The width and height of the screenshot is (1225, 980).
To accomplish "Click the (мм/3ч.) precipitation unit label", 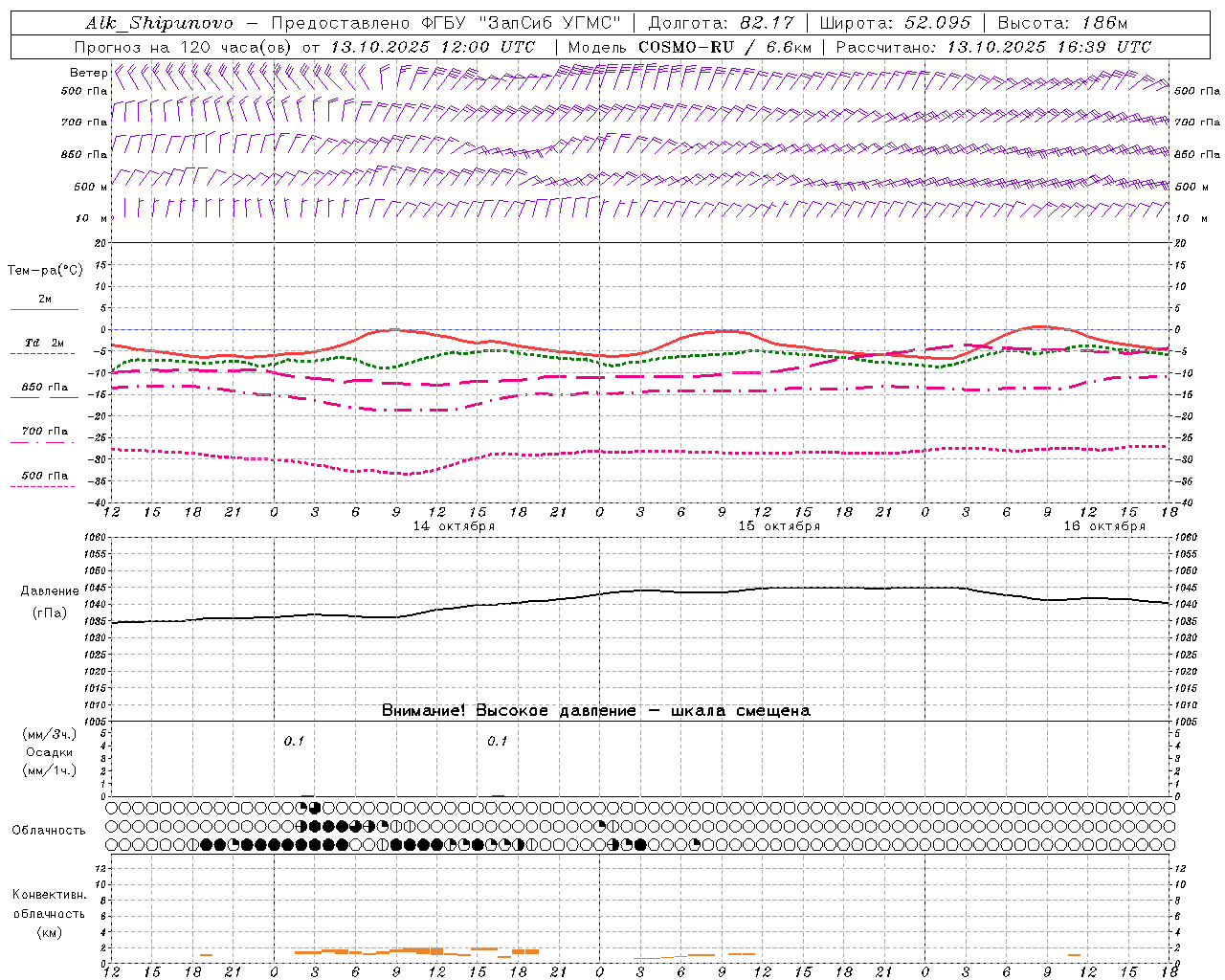I will [50, 734].
